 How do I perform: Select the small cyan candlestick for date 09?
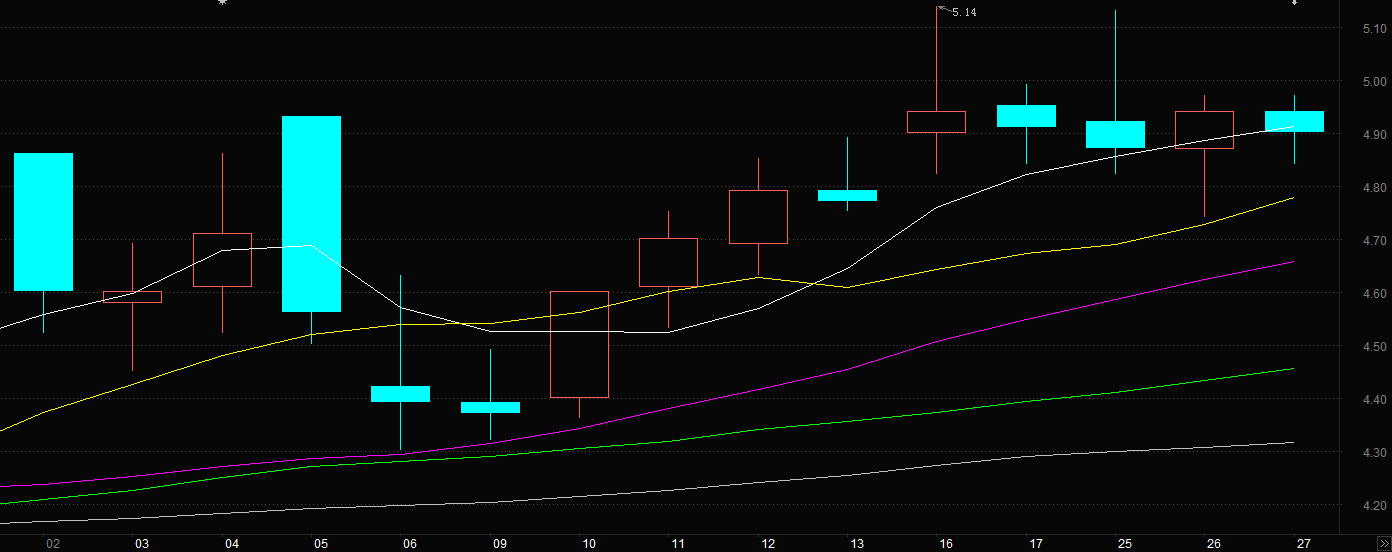coord(490,407)
